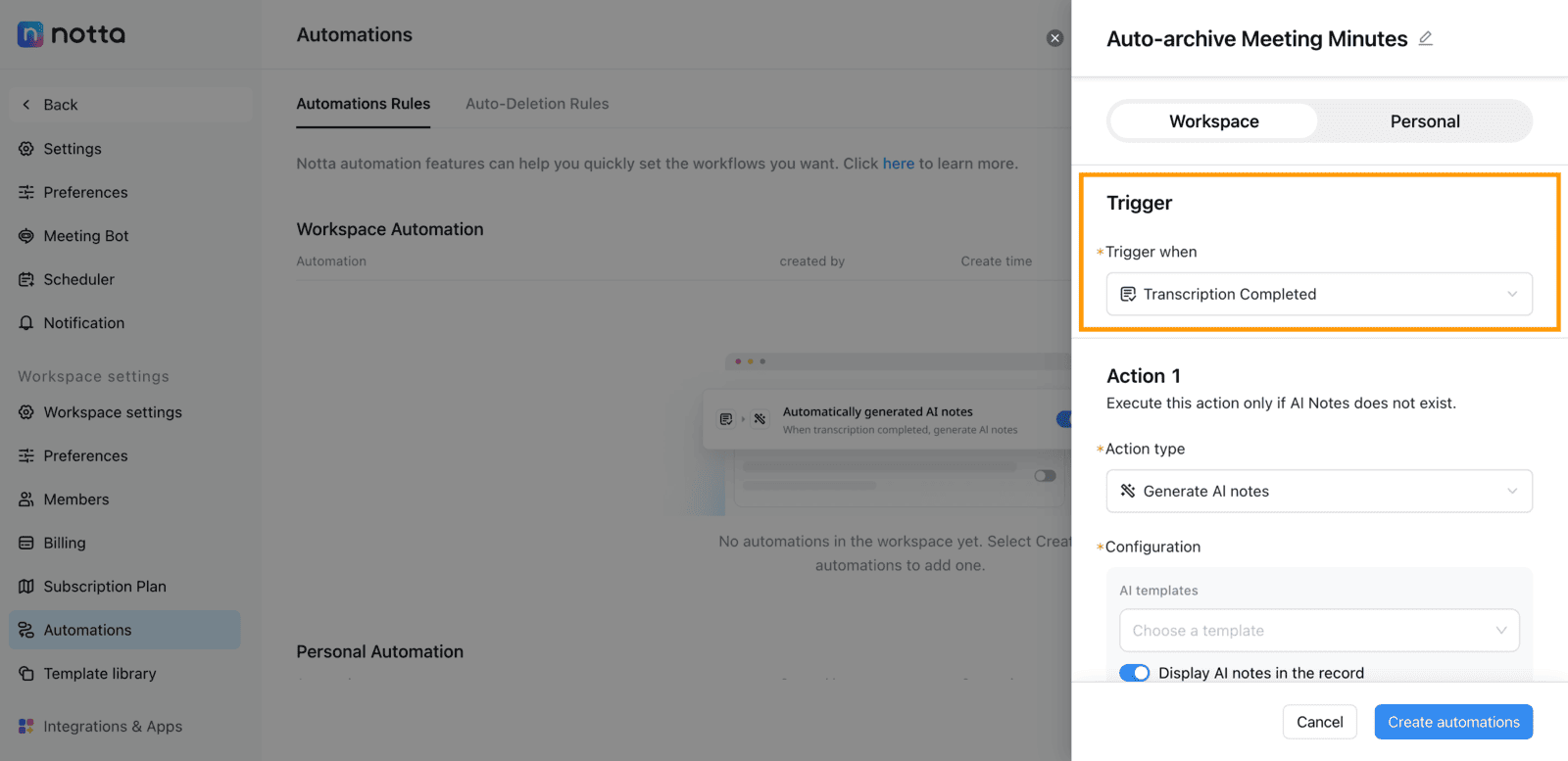Click the Notification bell icon
This screenshot has width=1568, height=761.
tap(26, 323)
